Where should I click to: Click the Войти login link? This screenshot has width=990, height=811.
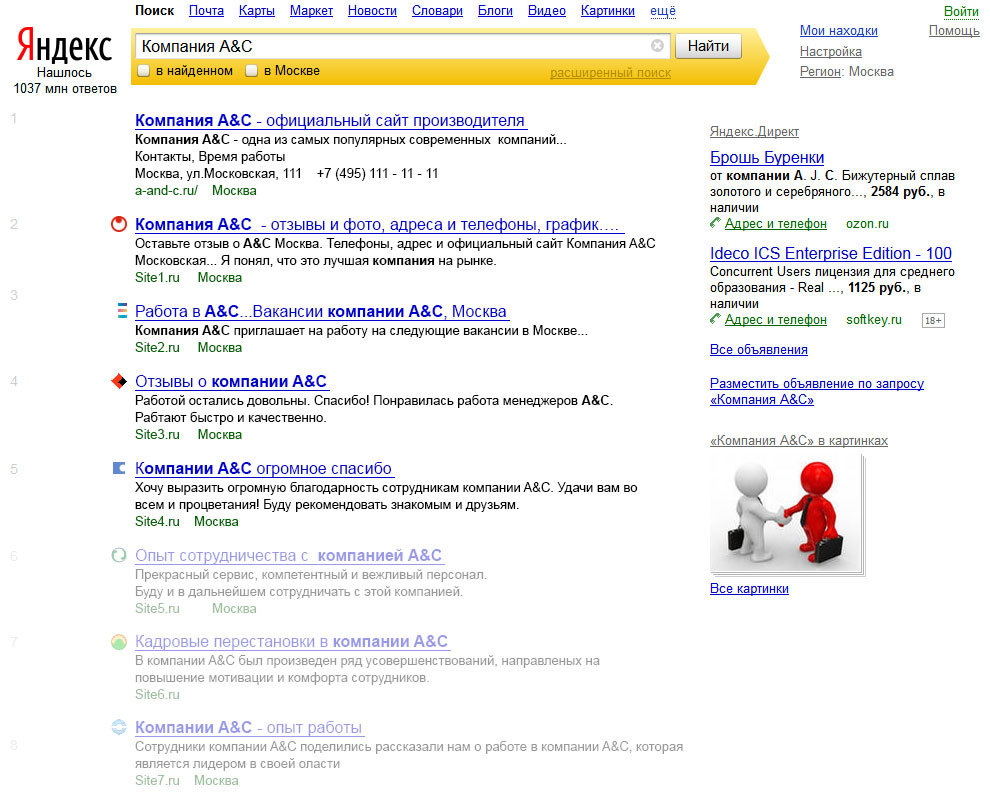click(961, 11)
